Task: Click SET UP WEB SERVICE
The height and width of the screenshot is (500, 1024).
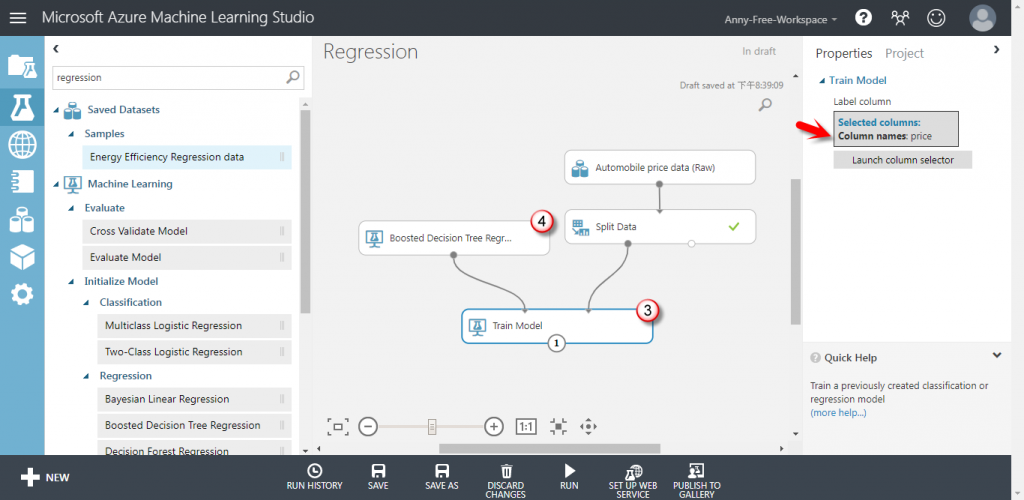Action: click(x=633, y=481)
